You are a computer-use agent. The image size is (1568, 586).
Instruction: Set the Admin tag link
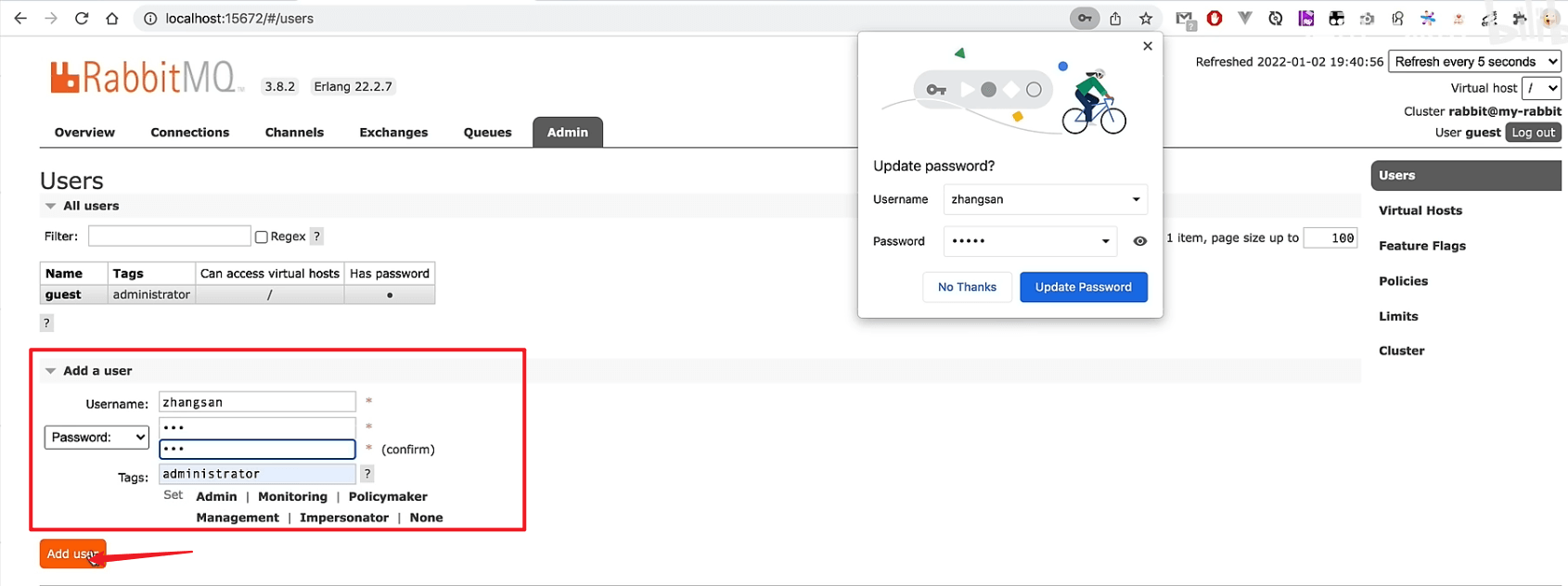[216, 497]
